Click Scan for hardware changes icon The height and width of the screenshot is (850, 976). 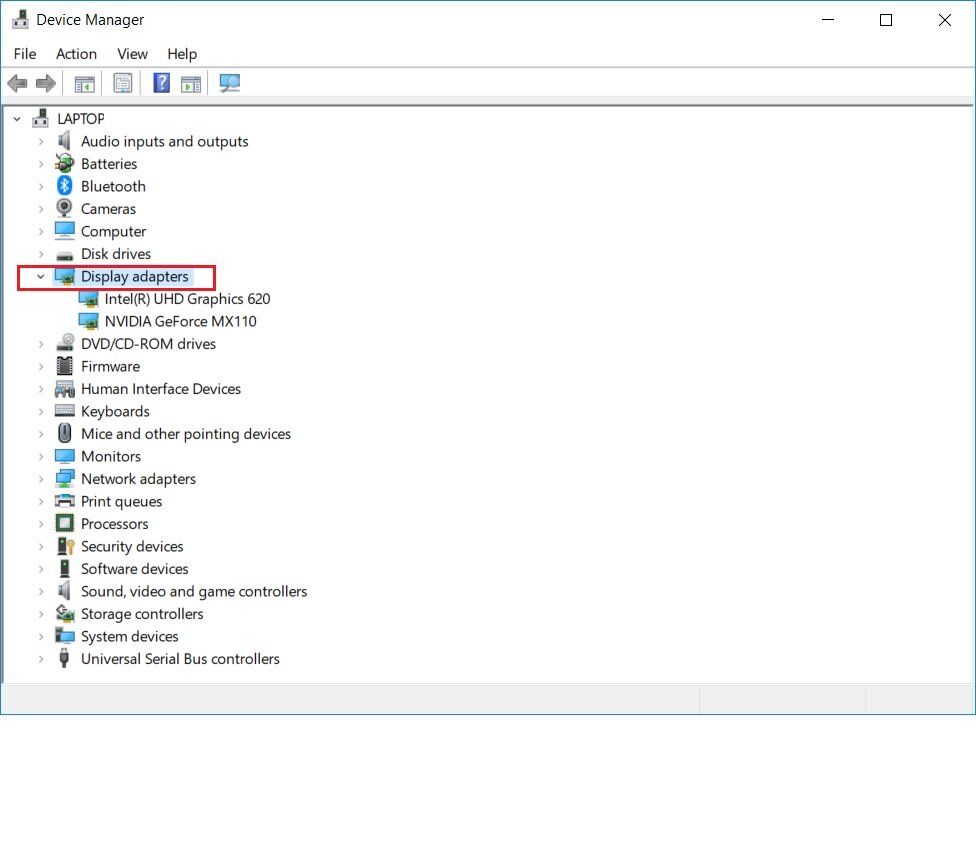(x=230, y=83)
